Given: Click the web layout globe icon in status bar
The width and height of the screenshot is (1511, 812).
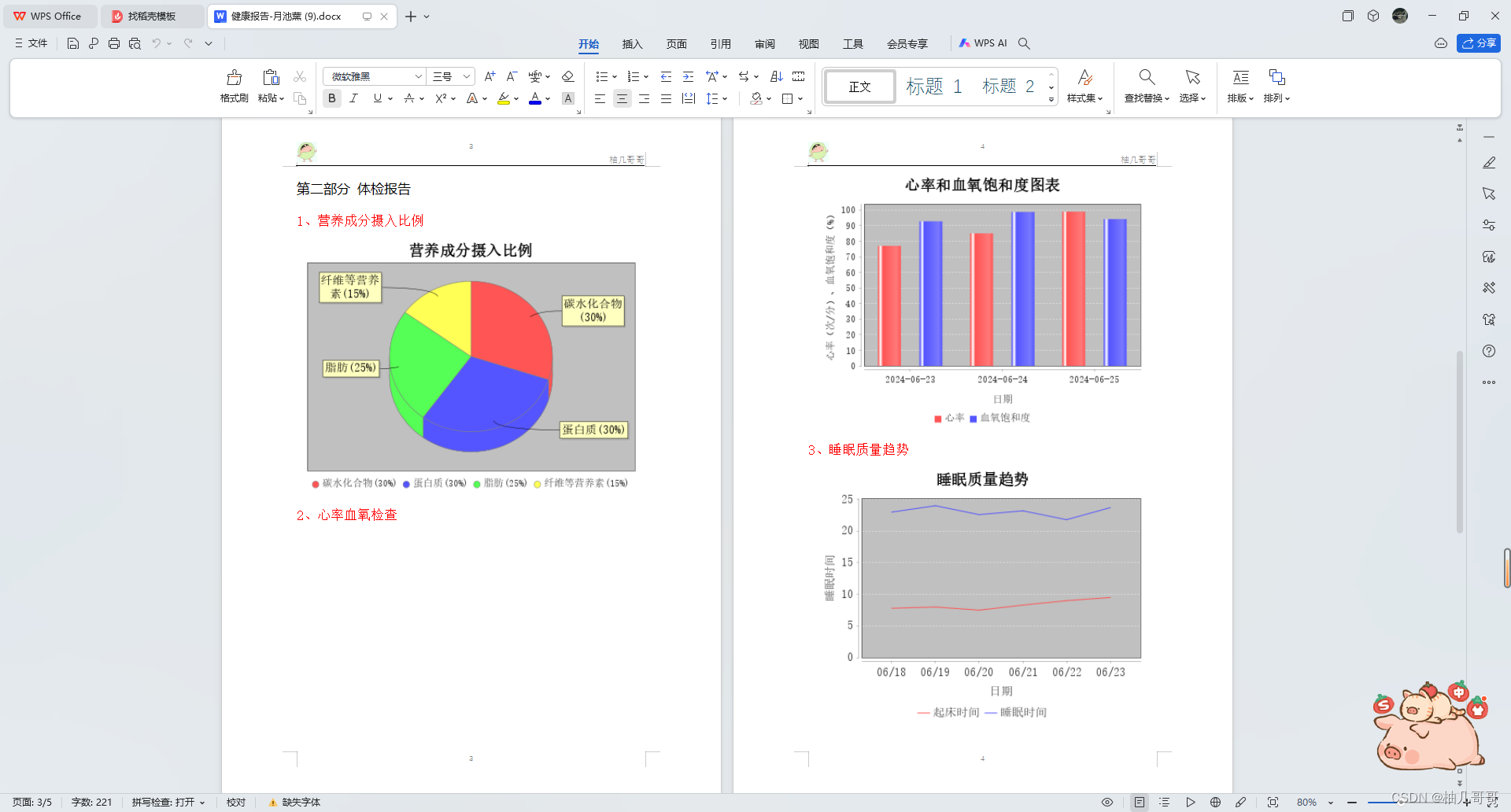Looking at the screenshot, I should (1215, 802).
